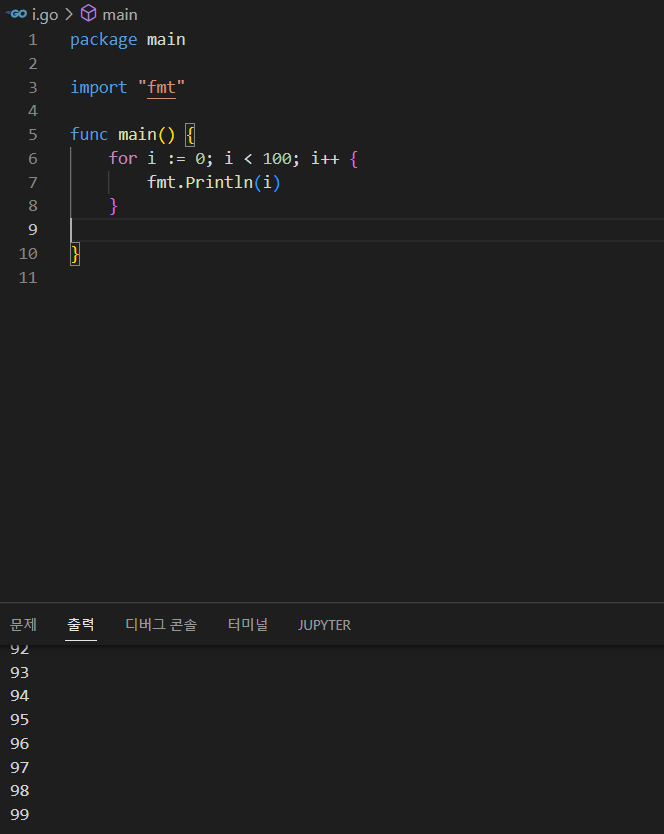Click the number 100 in loop condition
The width and height of the screenshot is (664, 834).
277,159
